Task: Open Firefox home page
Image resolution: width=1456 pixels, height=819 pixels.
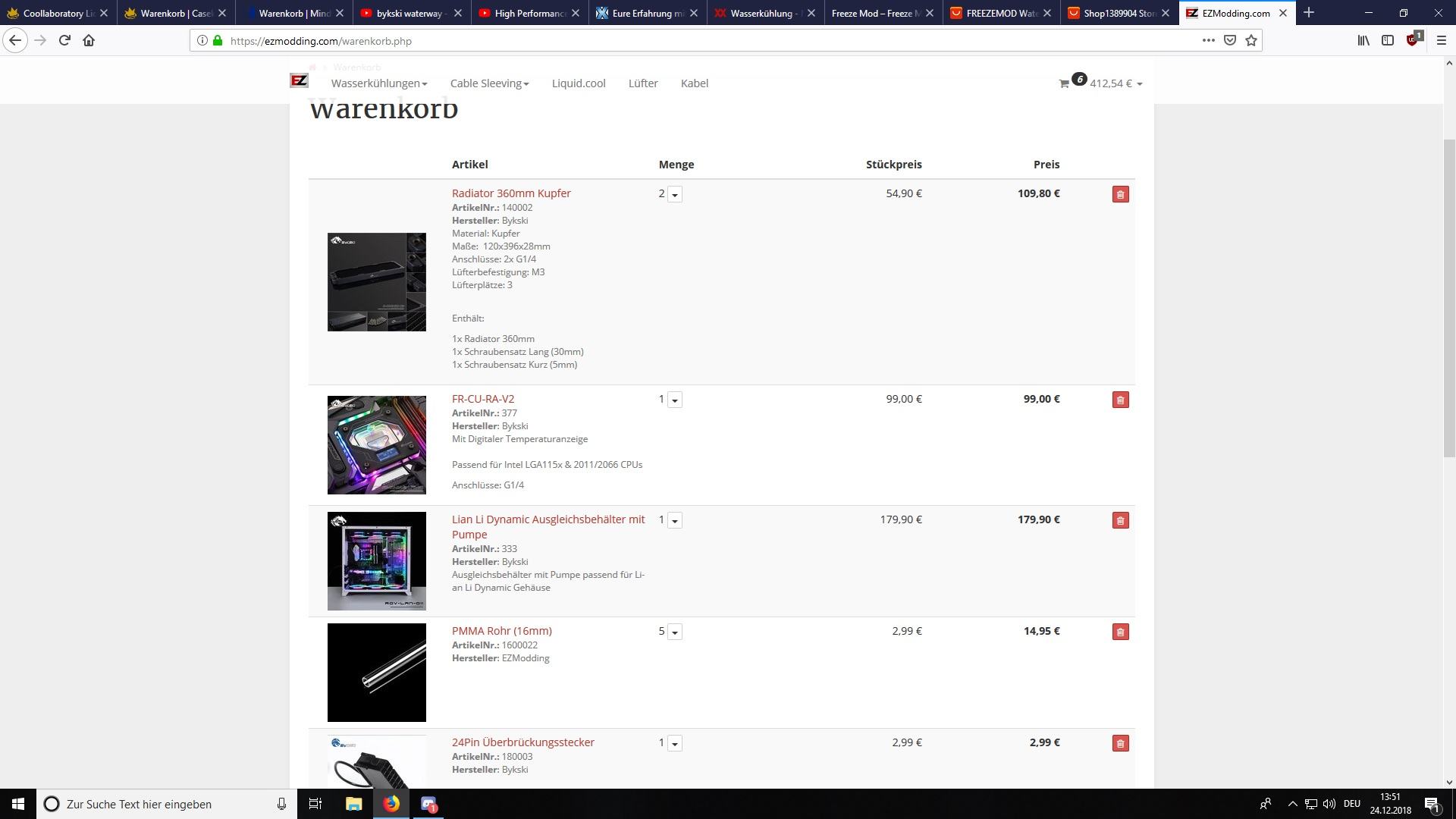Action: (x=89, y=40)
